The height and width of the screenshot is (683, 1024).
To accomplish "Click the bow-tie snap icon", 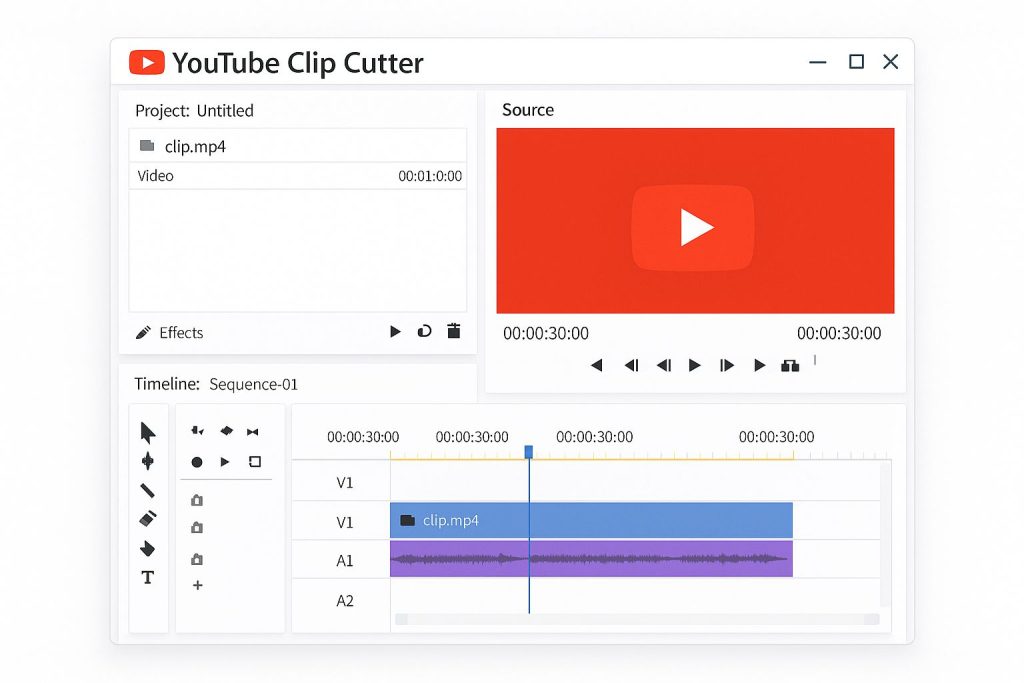I will pos(253,432).
